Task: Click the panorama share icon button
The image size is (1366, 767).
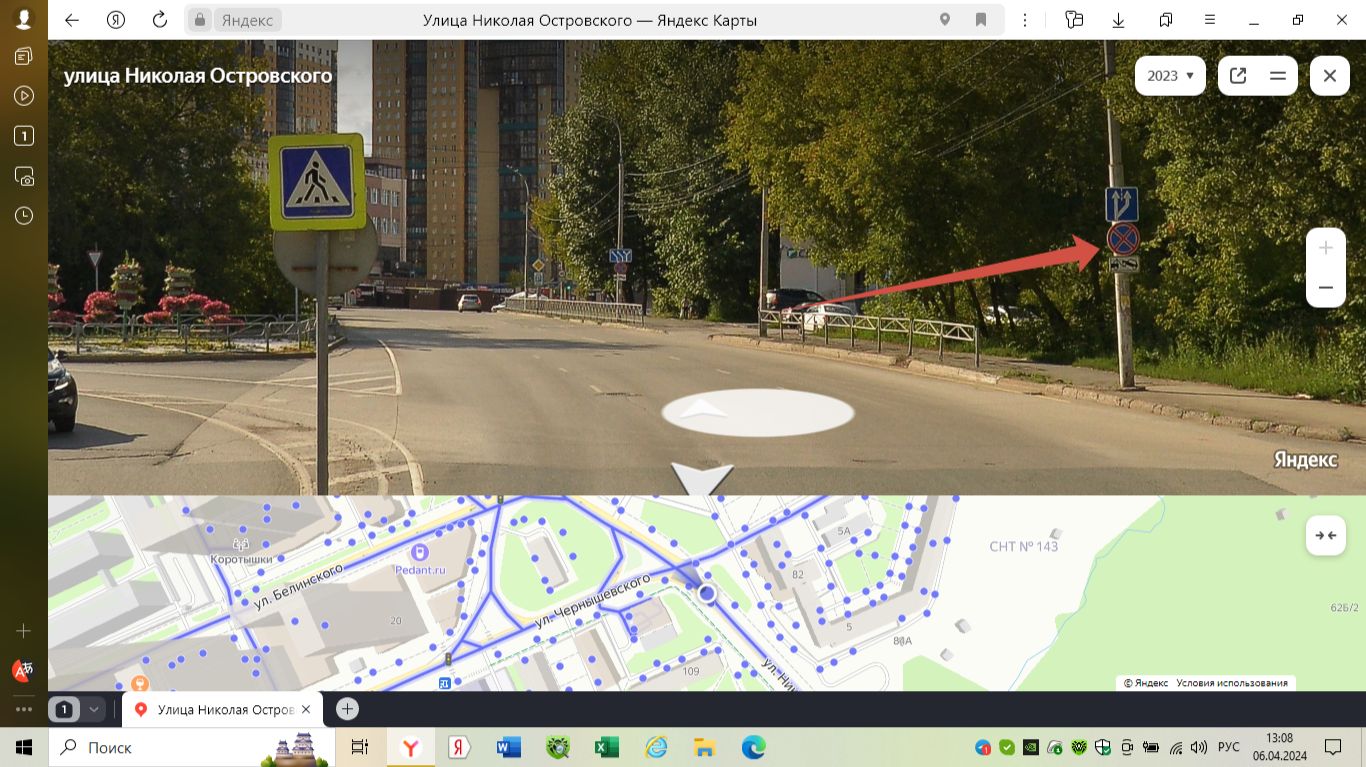Action: point(1238,76)
